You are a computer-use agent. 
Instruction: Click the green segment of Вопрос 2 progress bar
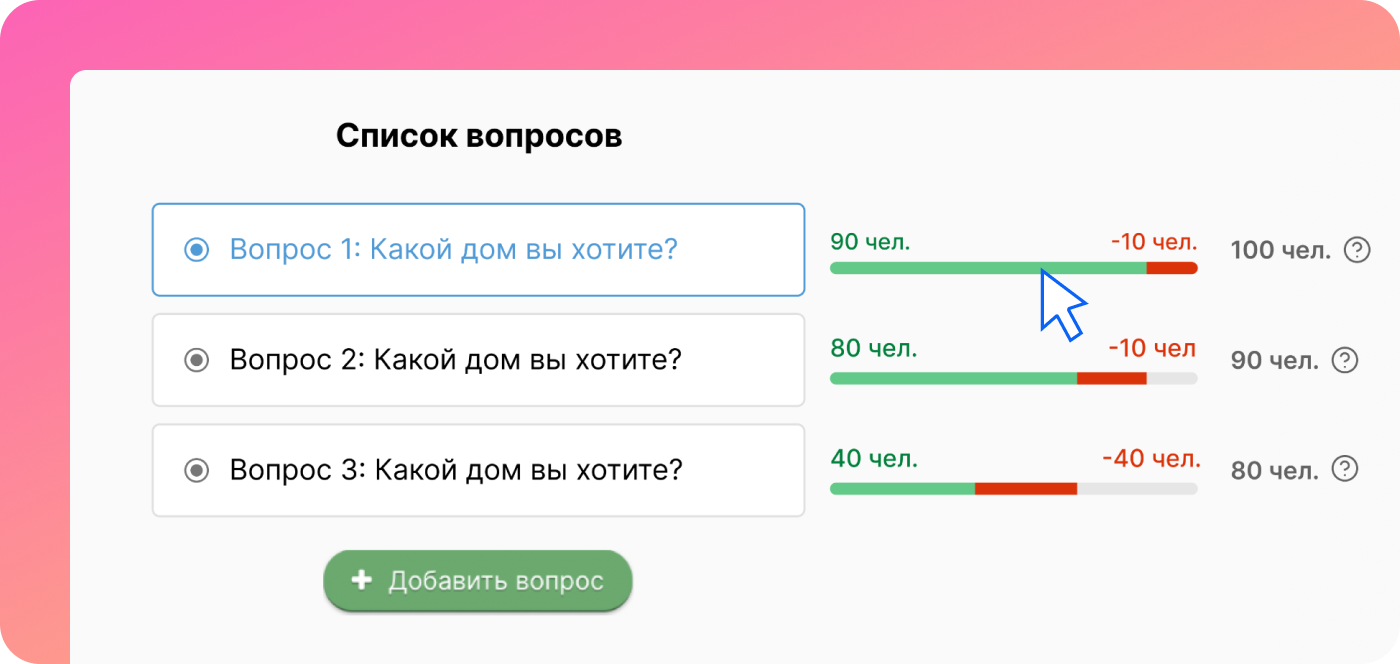click(953, 378)
